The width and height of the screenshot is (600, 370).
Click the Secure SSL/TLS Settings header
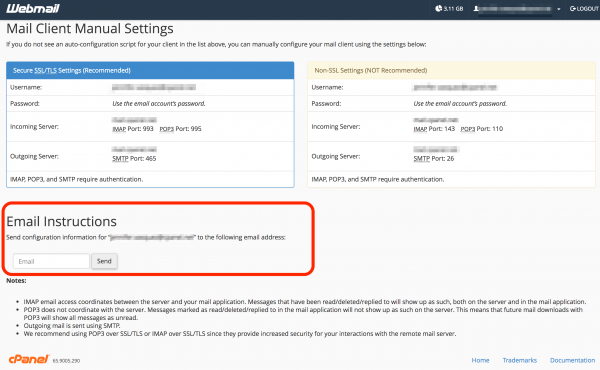tap(150, 70)
